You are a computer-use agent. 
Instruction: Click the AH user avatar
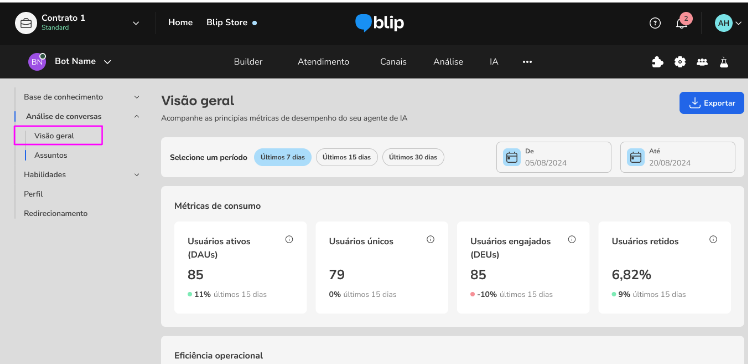(x=724, y=23)
